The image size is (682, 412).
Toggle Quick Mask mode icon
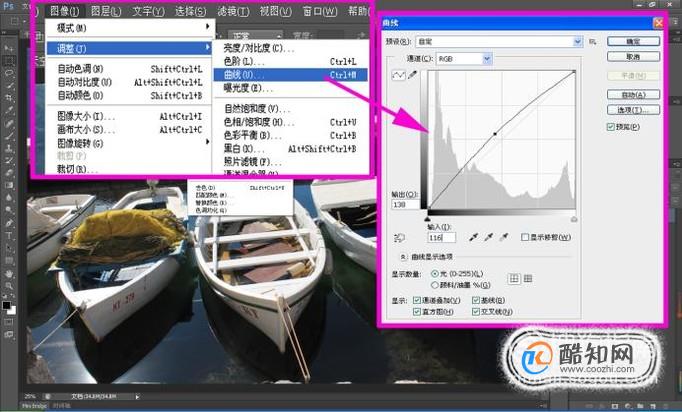9,322
